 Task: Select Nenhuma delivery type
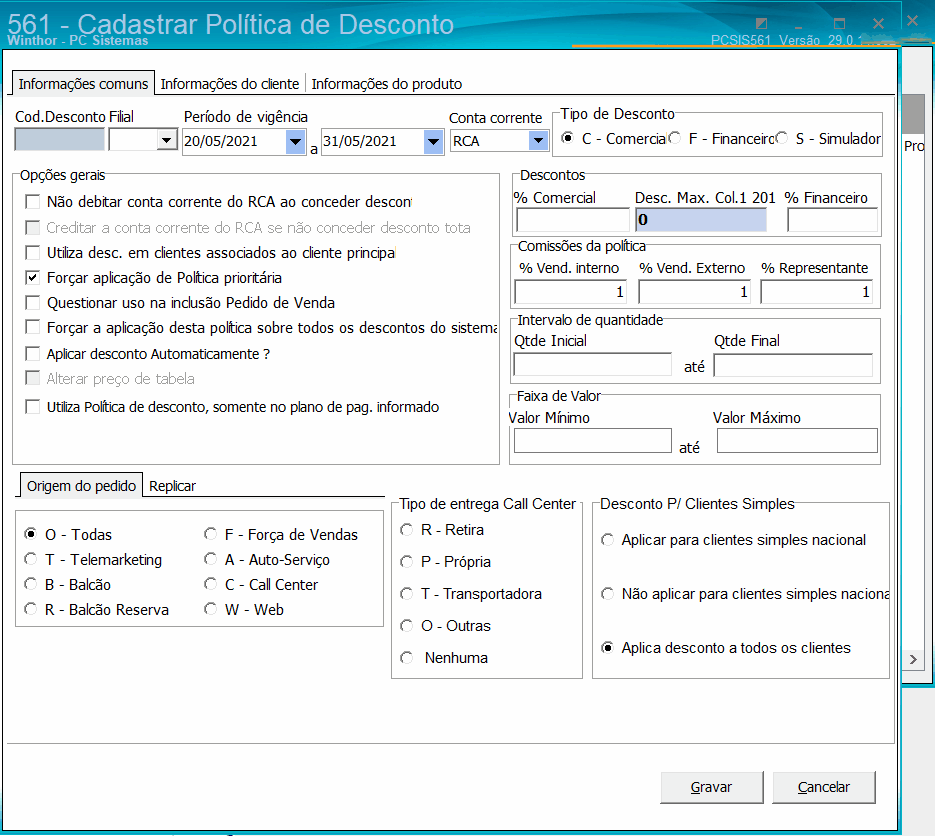(407, 658)
